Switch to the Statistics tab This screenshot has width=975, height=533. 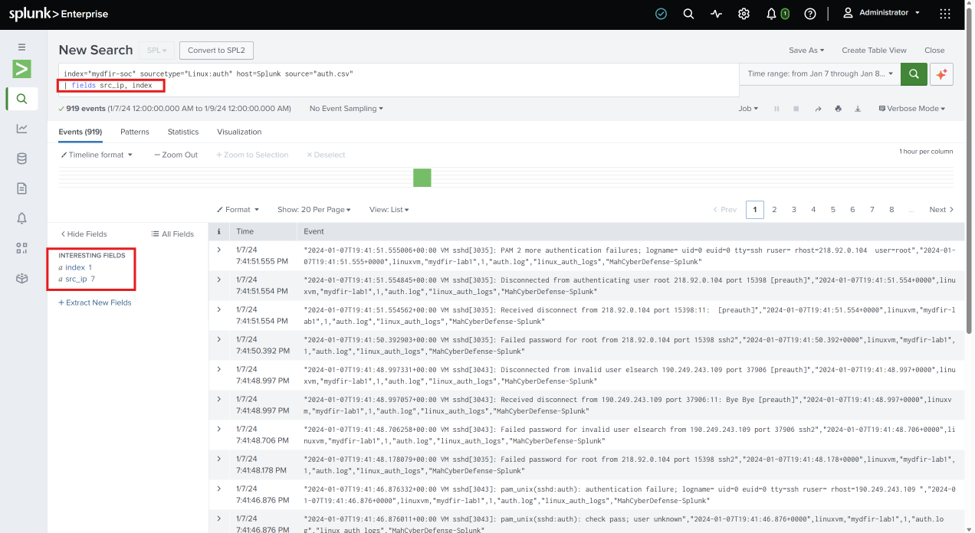183,132
